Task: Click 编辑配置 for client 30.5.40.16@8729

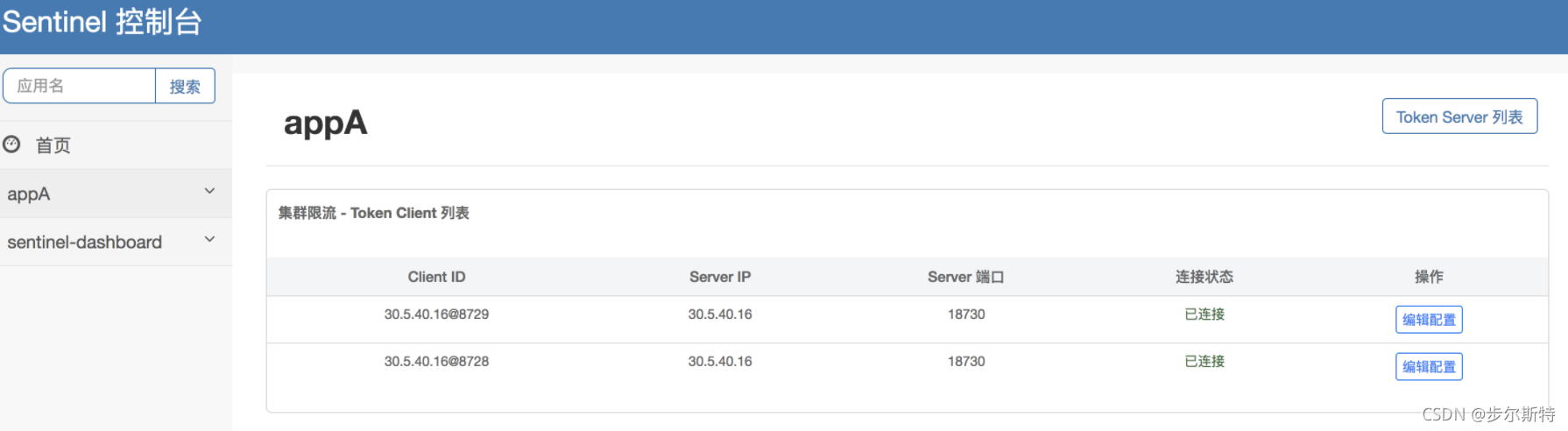Action: [x=1429, y=320]
